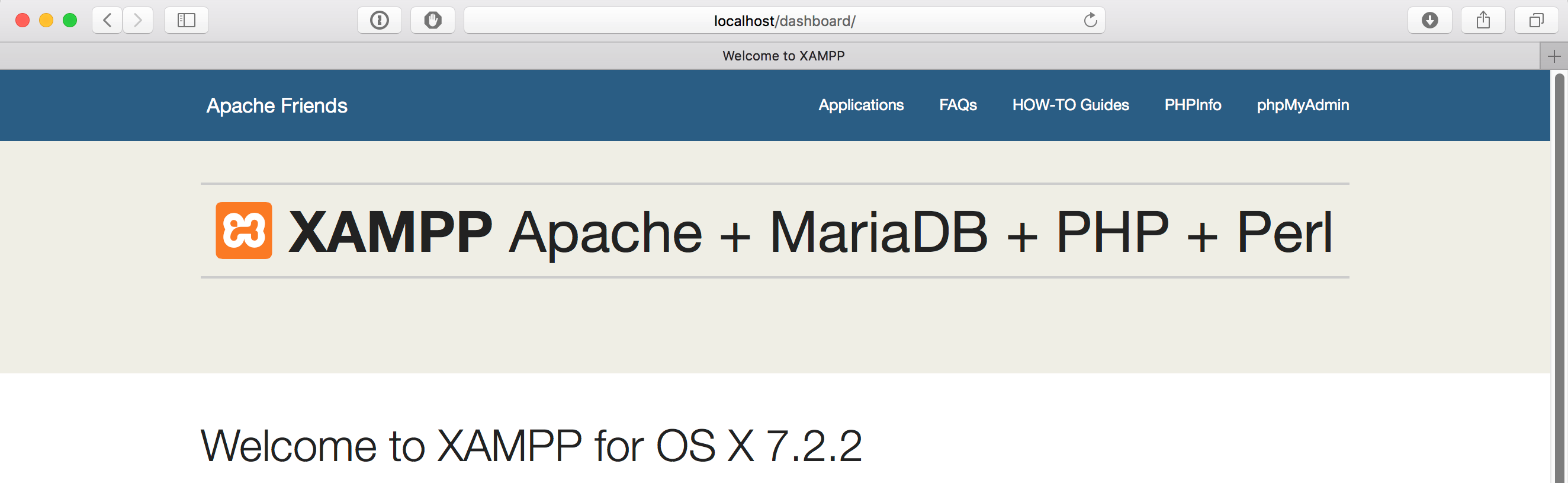Close the window with red button

(23, 21)
